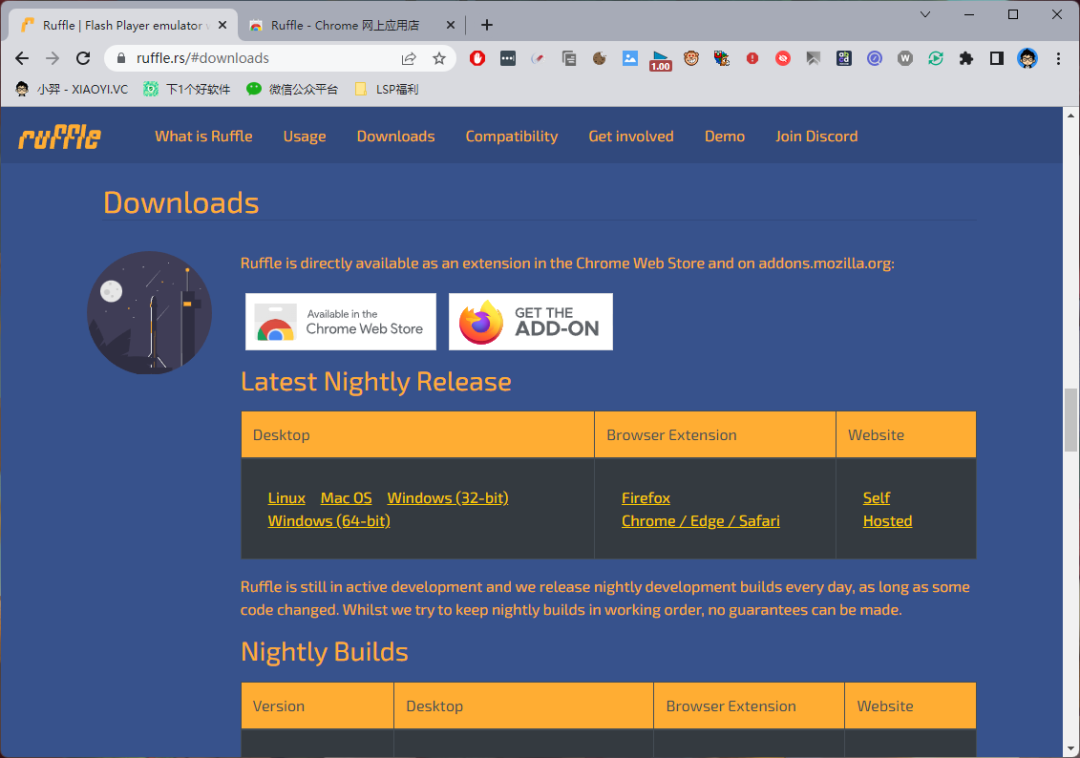Viewport: 1080px width, 758px height.
Task: Click the Chrome Web Store badge
Action: click(x=341, y=322)
